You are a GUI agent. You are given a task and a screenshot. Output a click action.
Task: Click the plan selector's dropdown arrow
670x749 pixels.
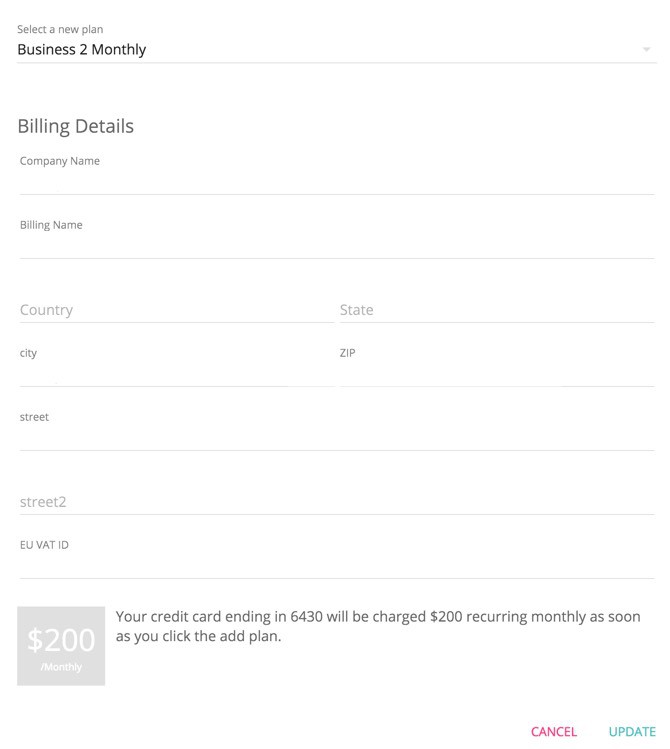(x=647, y=49)
